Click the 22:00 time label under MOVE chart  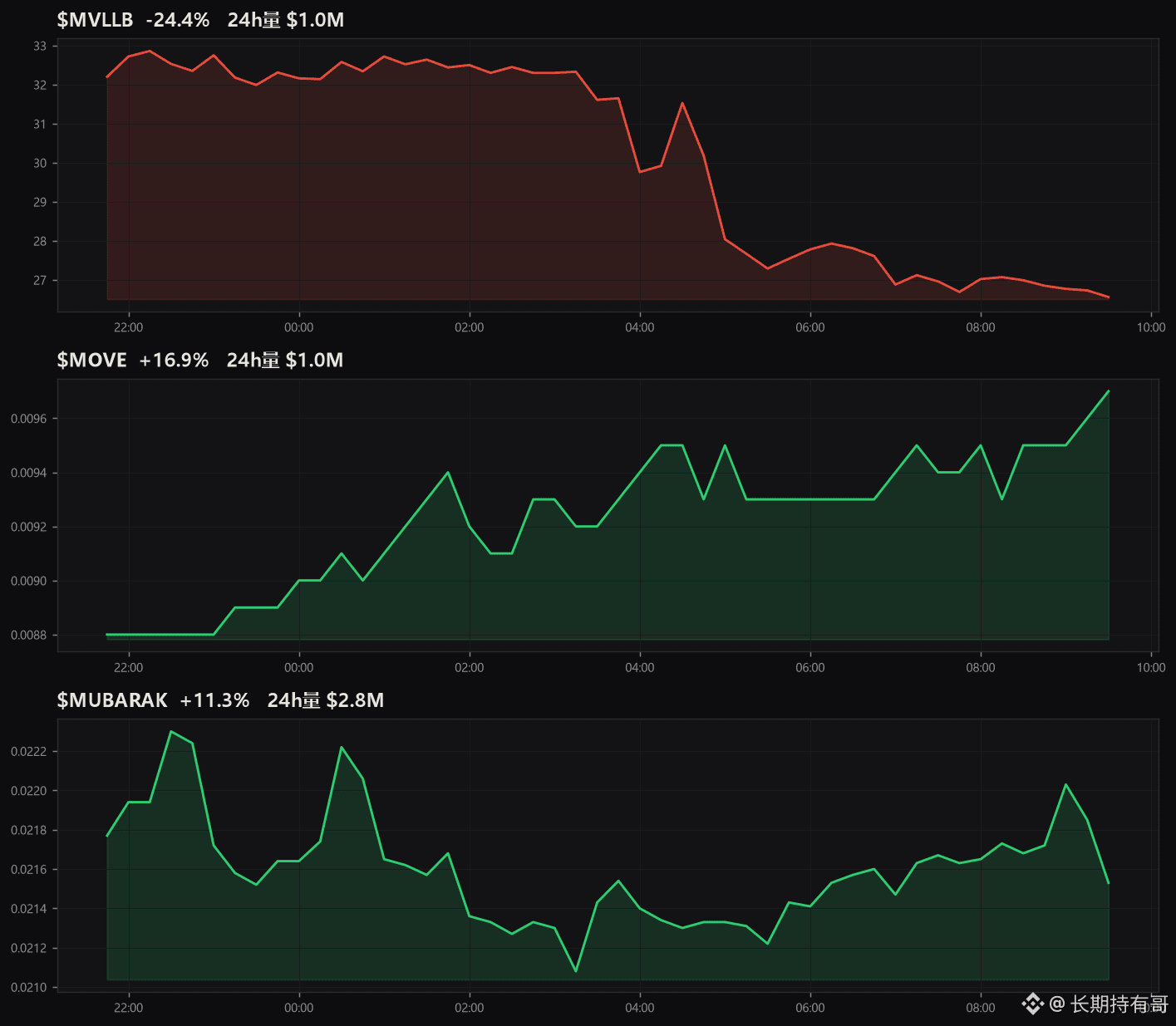[x=129, y=667]
